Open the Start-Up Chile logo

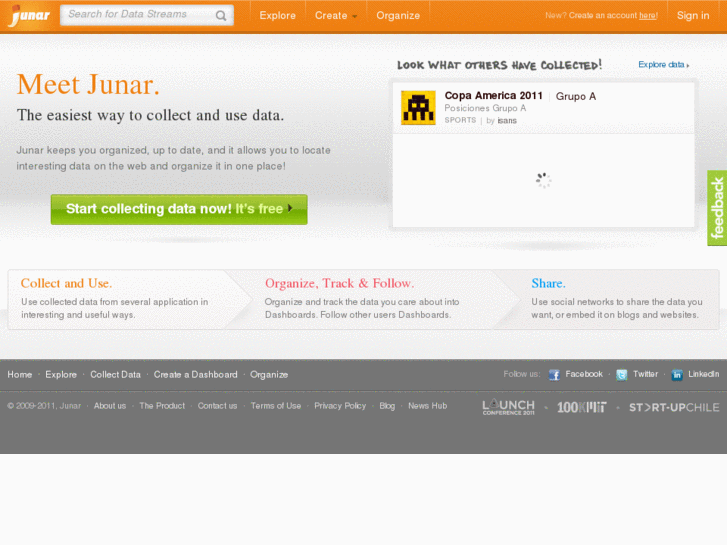click(x=674, y=407)
